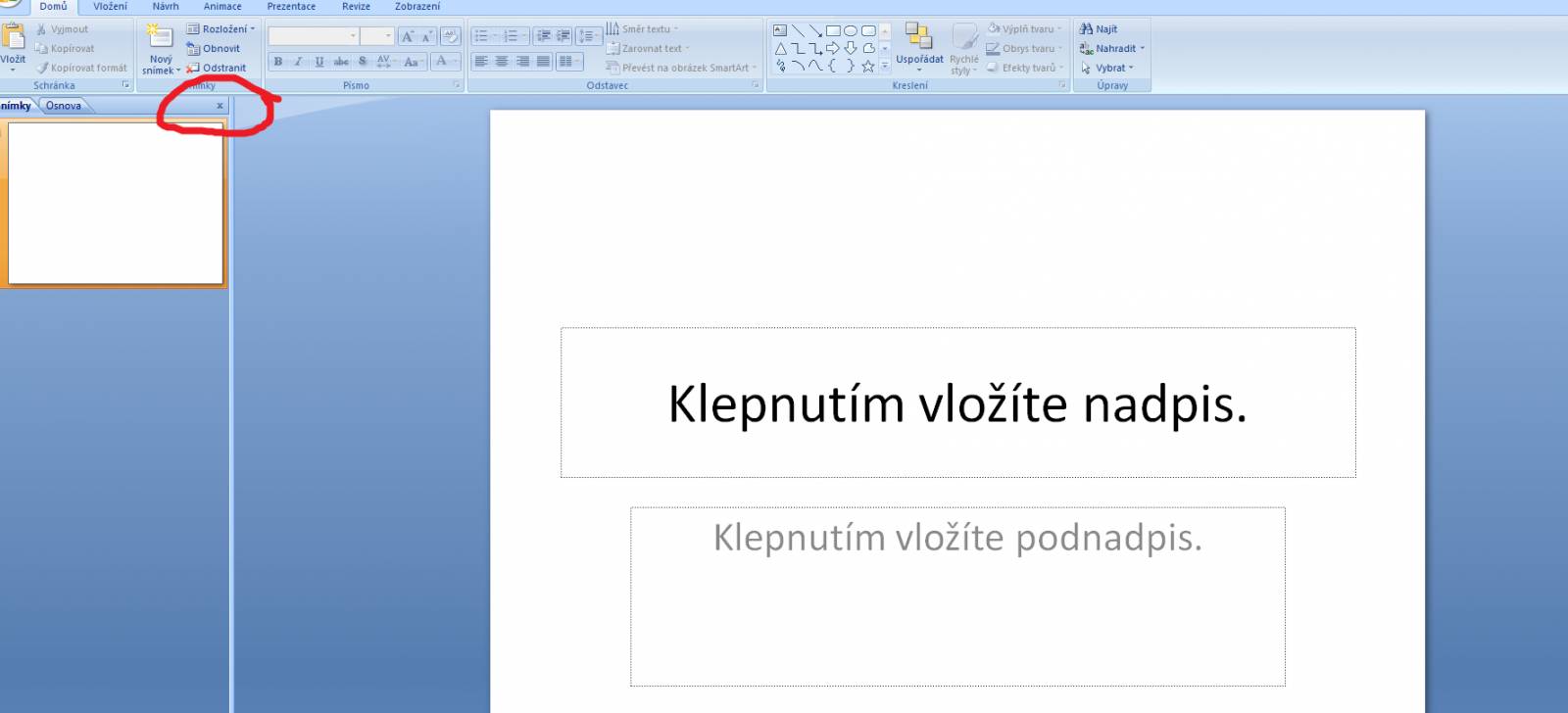Screen dimensions: 1568x713
Task: Click the Decrease Font Size icon
Action: [427, 36]
